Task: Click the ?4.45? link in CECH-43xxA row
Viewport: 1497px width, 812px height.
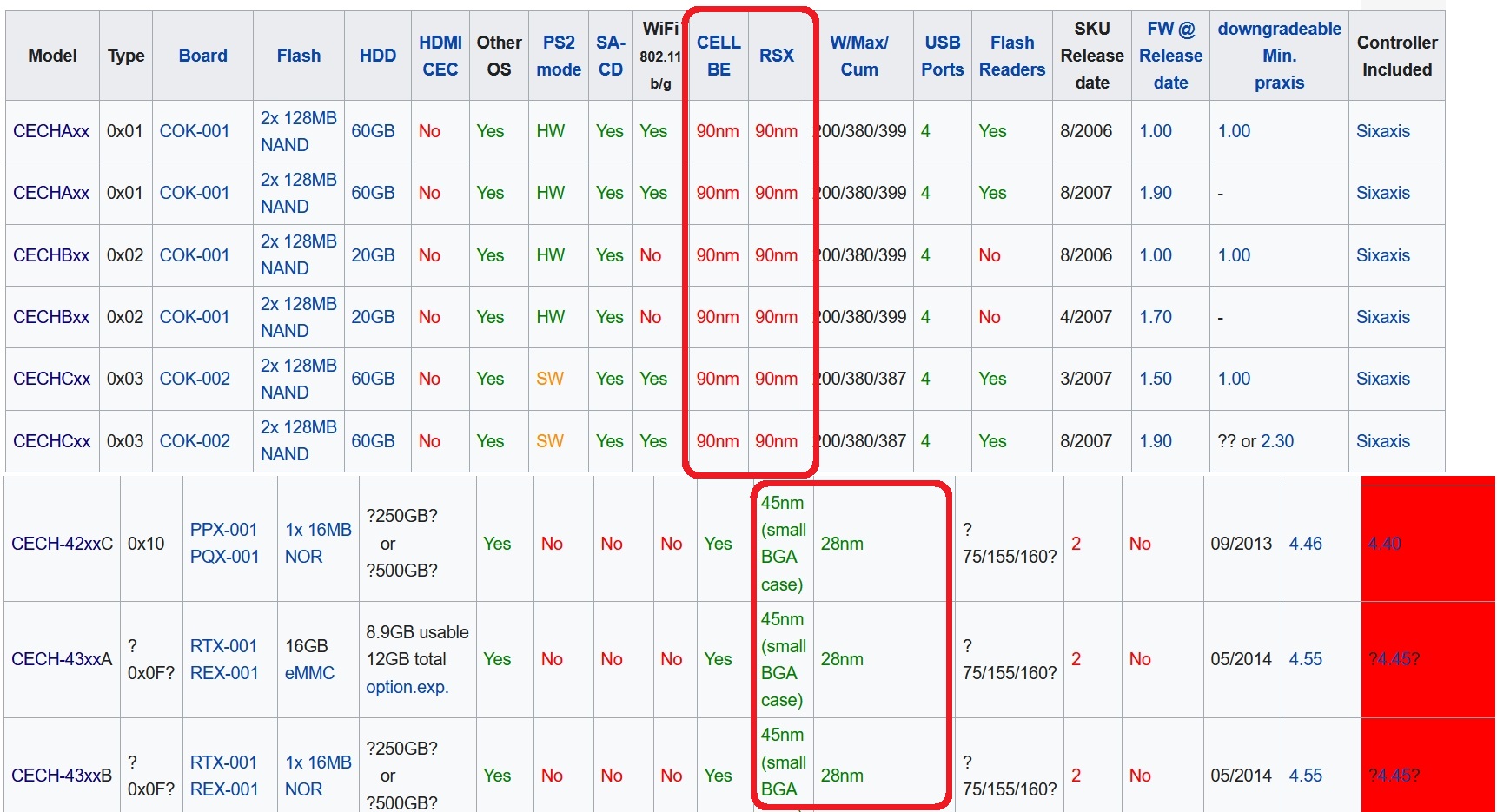Action: 1394,659
